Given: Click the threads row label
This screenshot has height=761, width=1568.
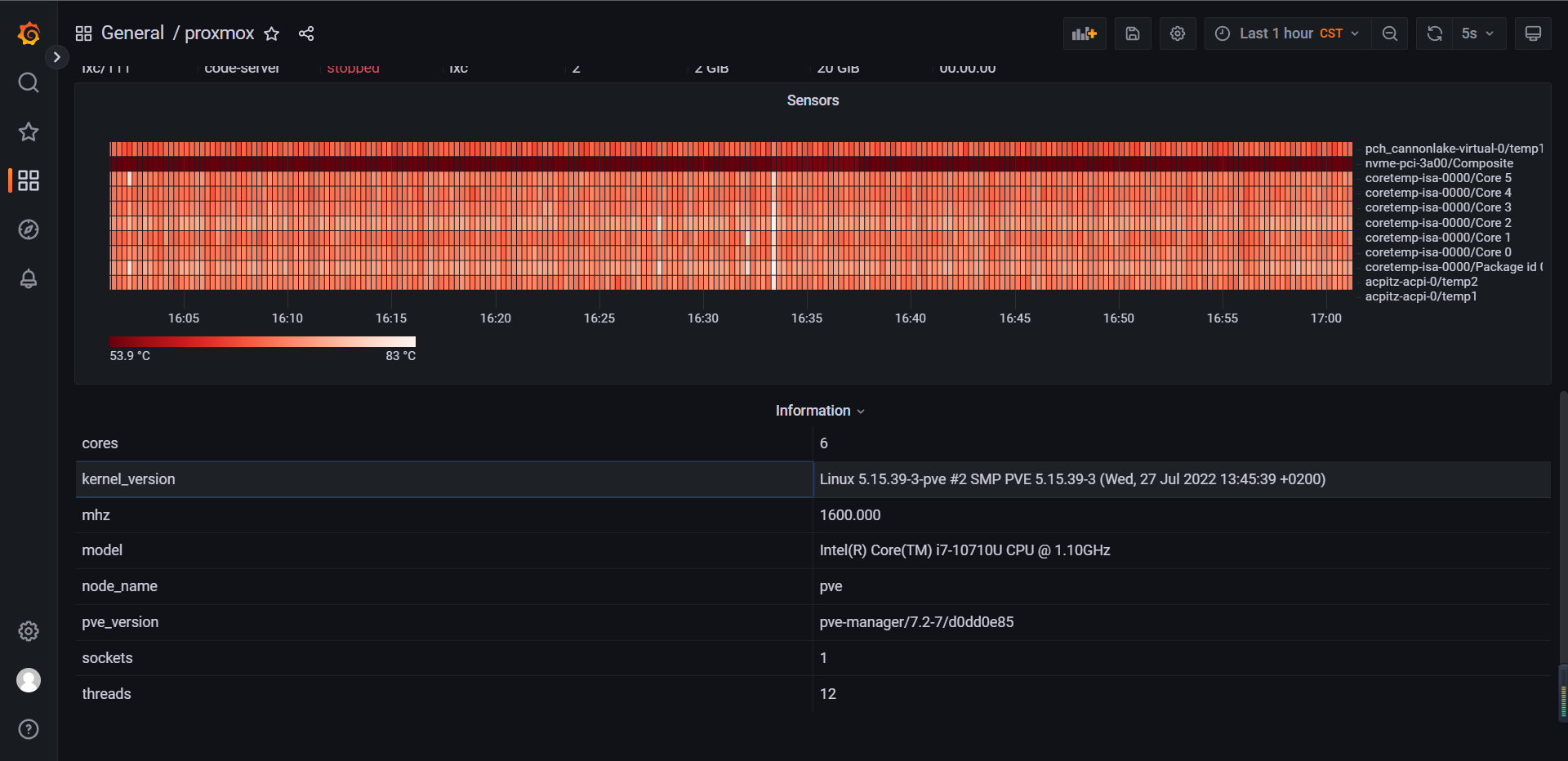Looking at the screenshot, I should (106, 694).
